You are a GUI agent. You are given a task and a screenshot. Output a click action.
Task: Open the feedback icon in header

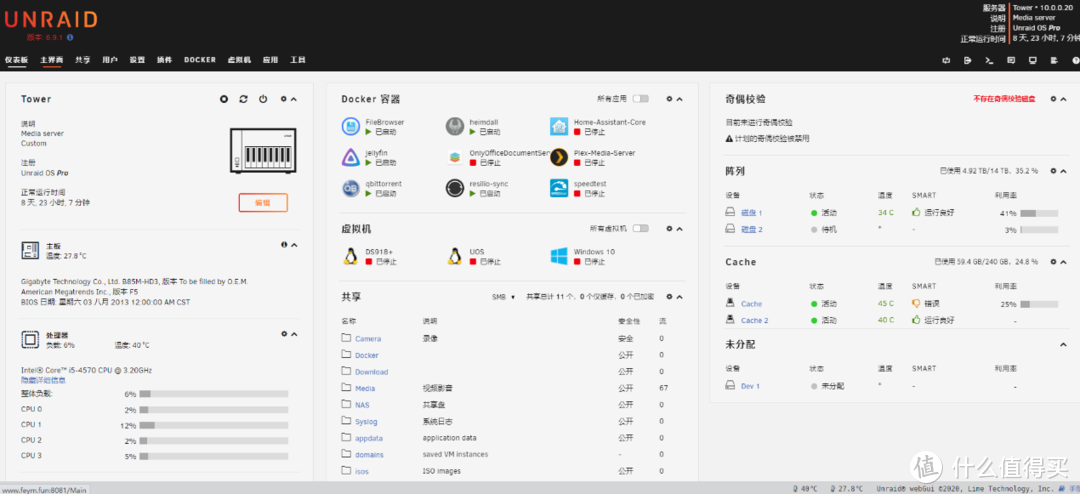[x=1010, y=61]
